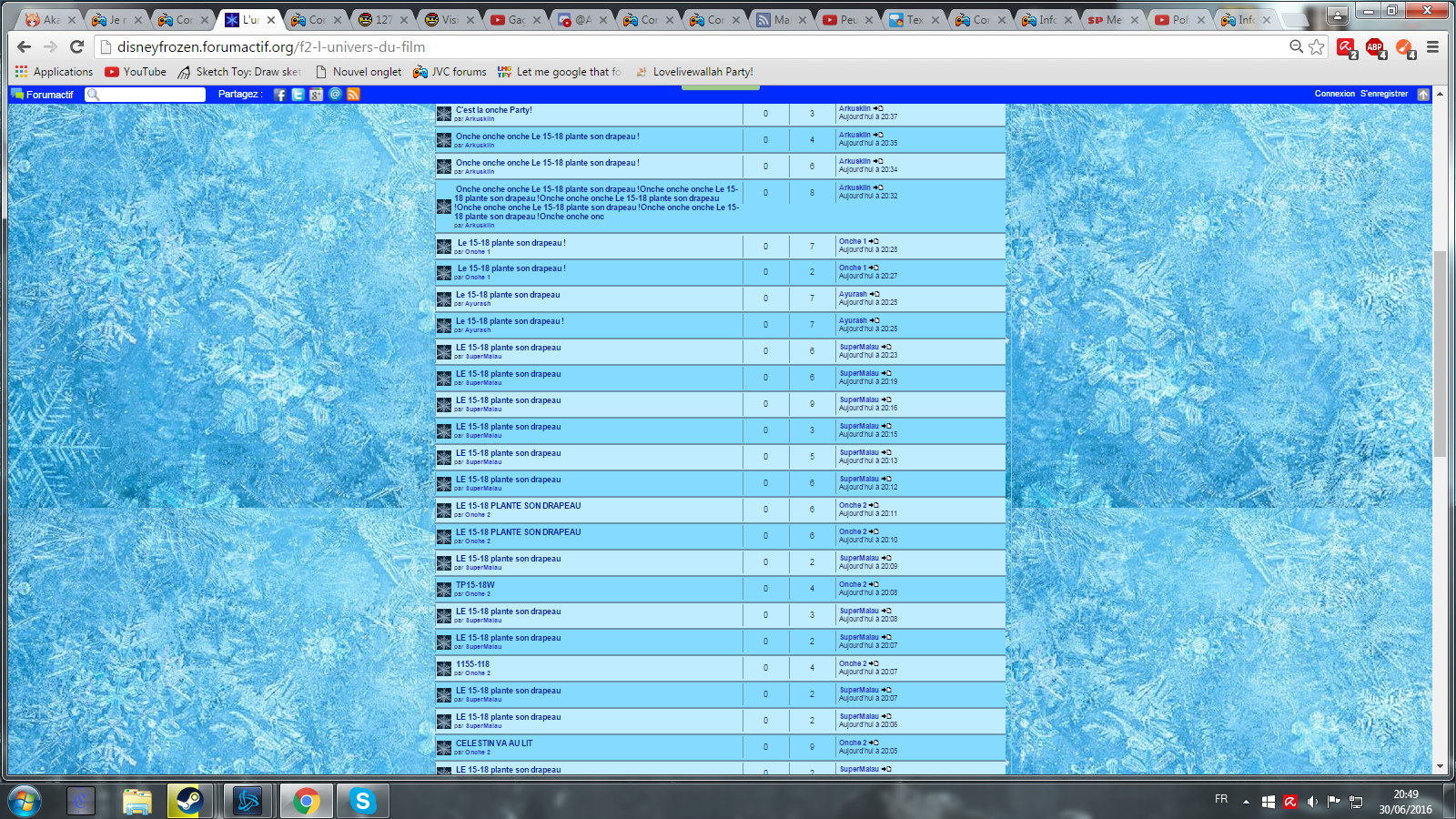The width and height of the screenshot is (1456, 819).
Task: Launch Steam from the taskbar
Action: [189, 801]
